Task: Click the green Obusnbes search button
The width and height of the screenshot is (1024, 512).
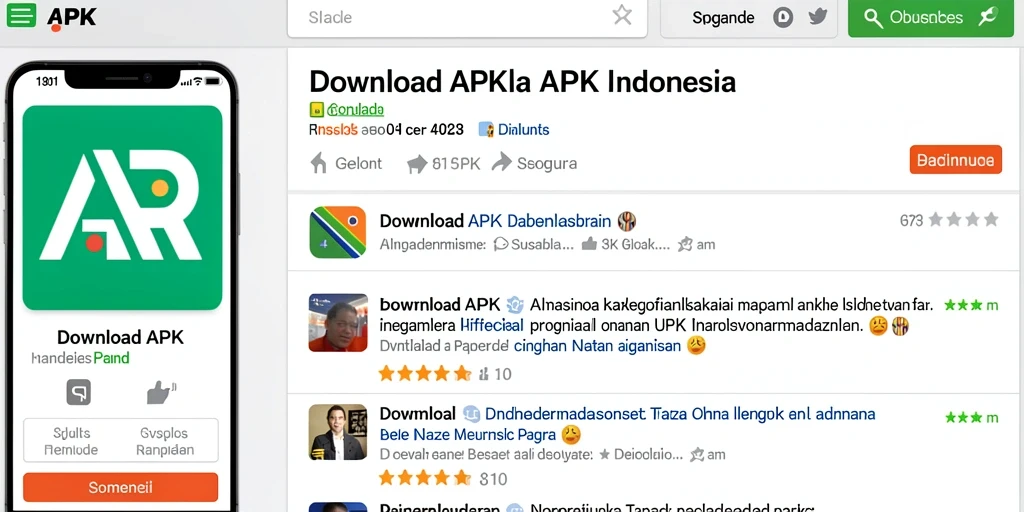Action: point(931,18)
